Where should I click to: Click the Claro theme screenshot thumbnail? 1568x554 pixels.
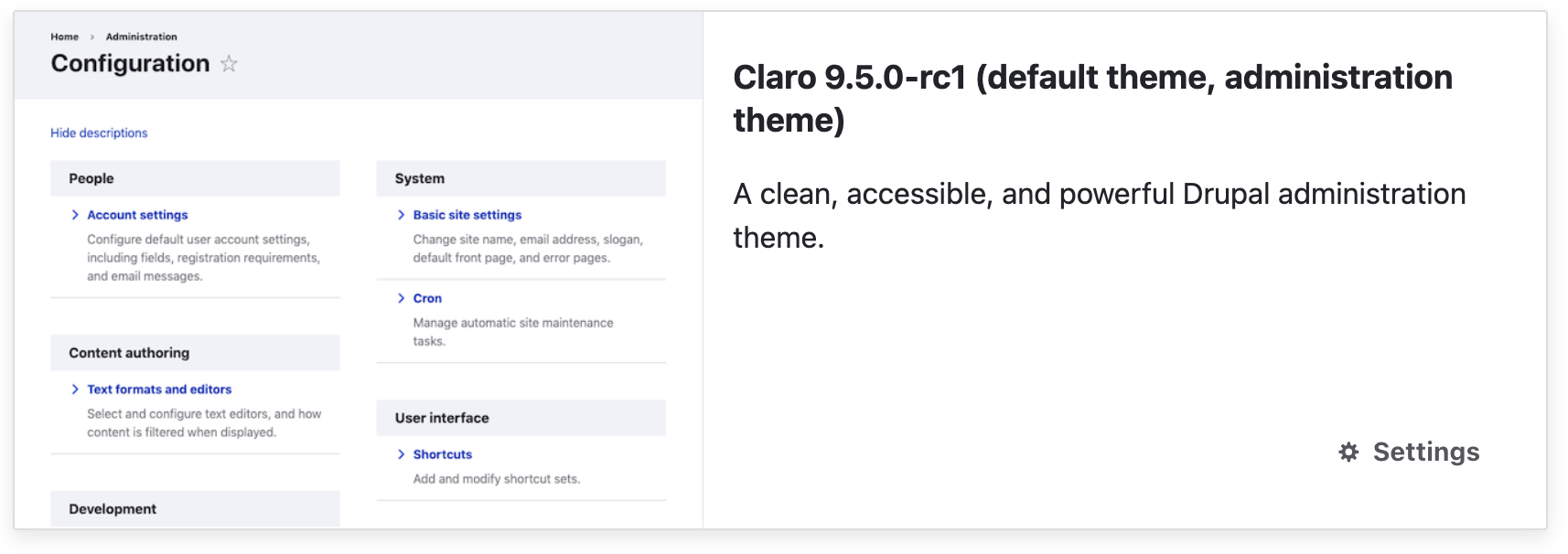click(359, 270)
